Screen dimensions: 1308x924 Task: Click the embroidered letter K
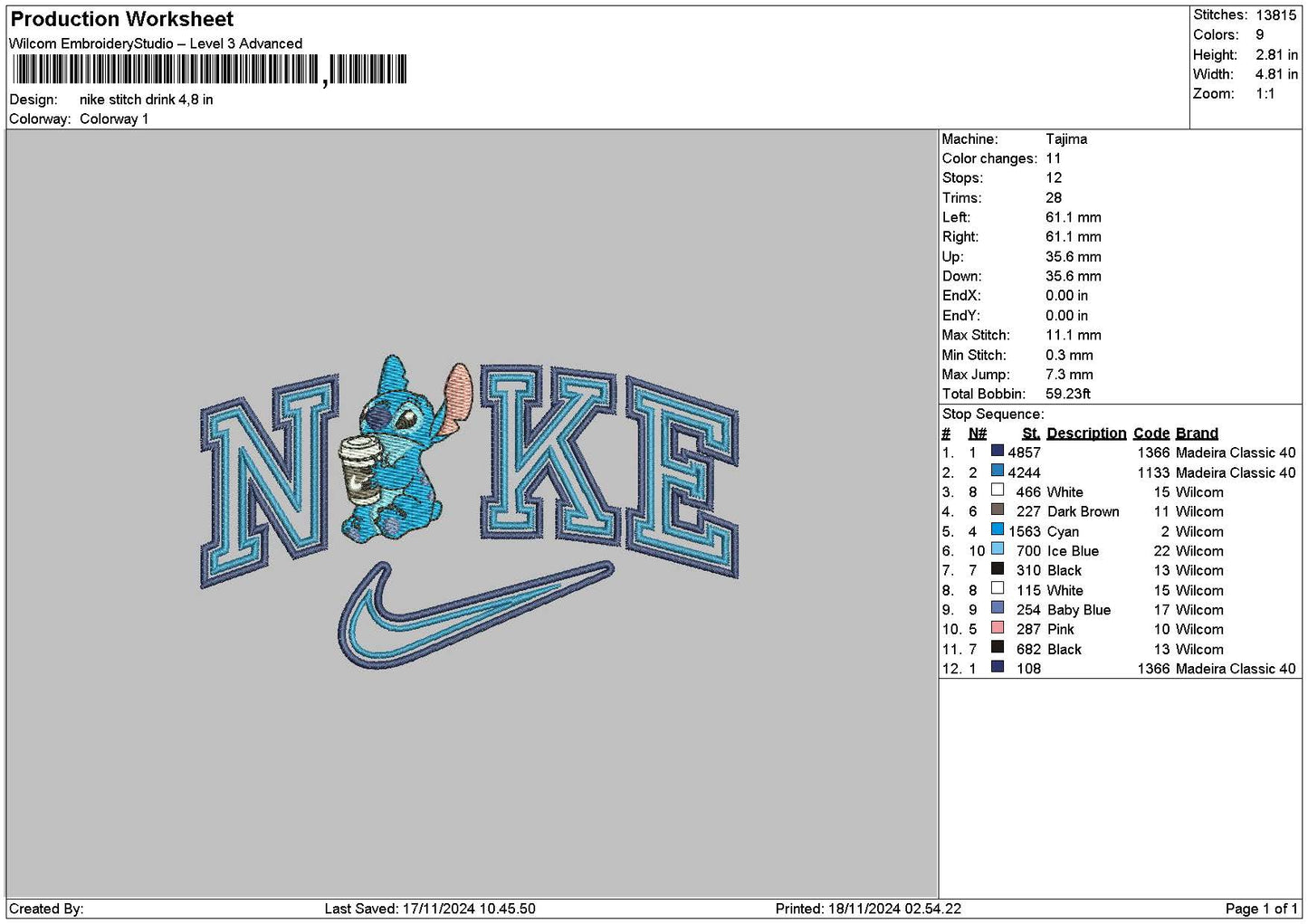coord(550,453)
